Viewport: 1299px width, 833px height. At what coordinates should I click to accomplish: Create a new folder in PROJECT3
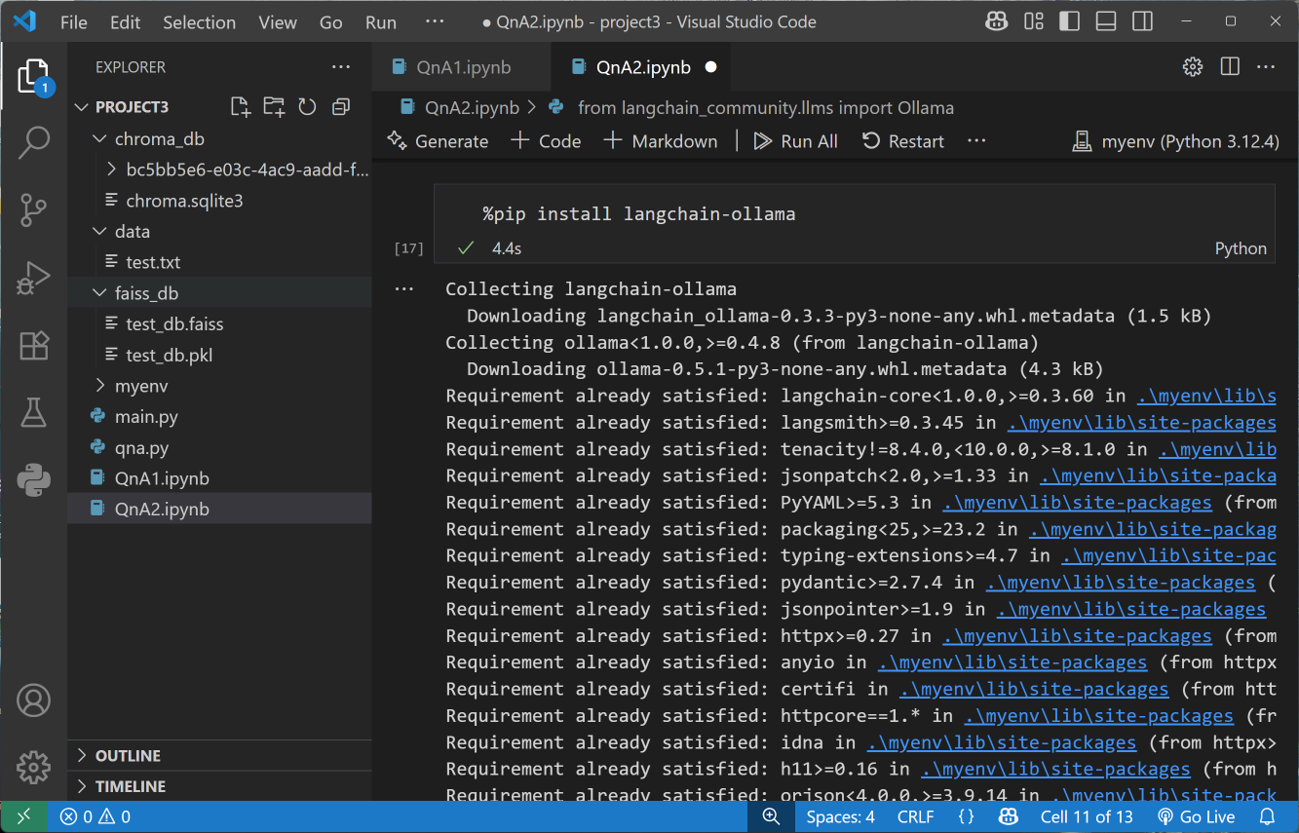tap(274, 107)
